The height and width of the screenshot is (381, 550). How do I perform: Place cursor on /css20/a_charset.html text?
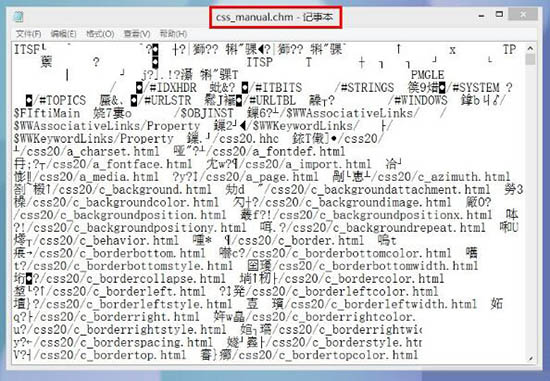(x=90, y=152)
